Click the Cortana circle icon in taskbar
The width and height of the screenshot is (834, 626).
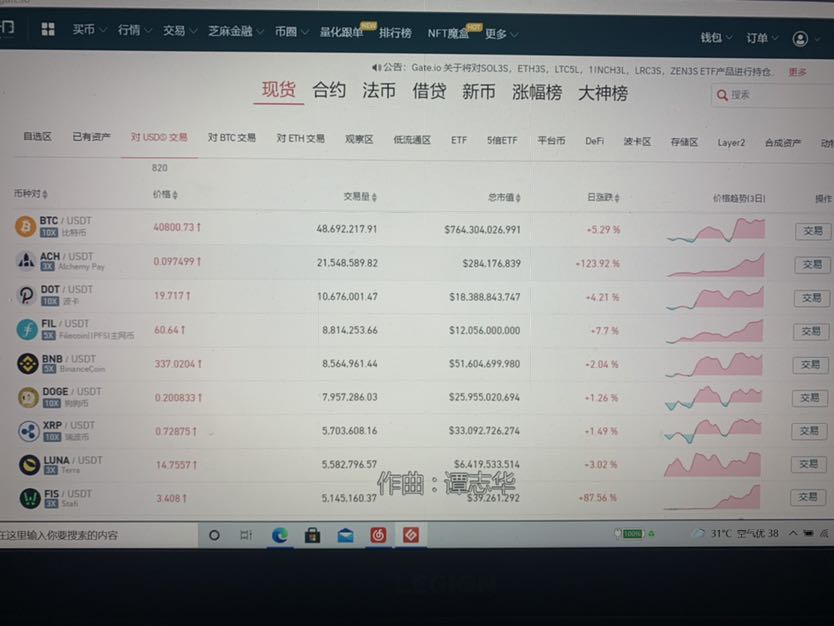214,535
